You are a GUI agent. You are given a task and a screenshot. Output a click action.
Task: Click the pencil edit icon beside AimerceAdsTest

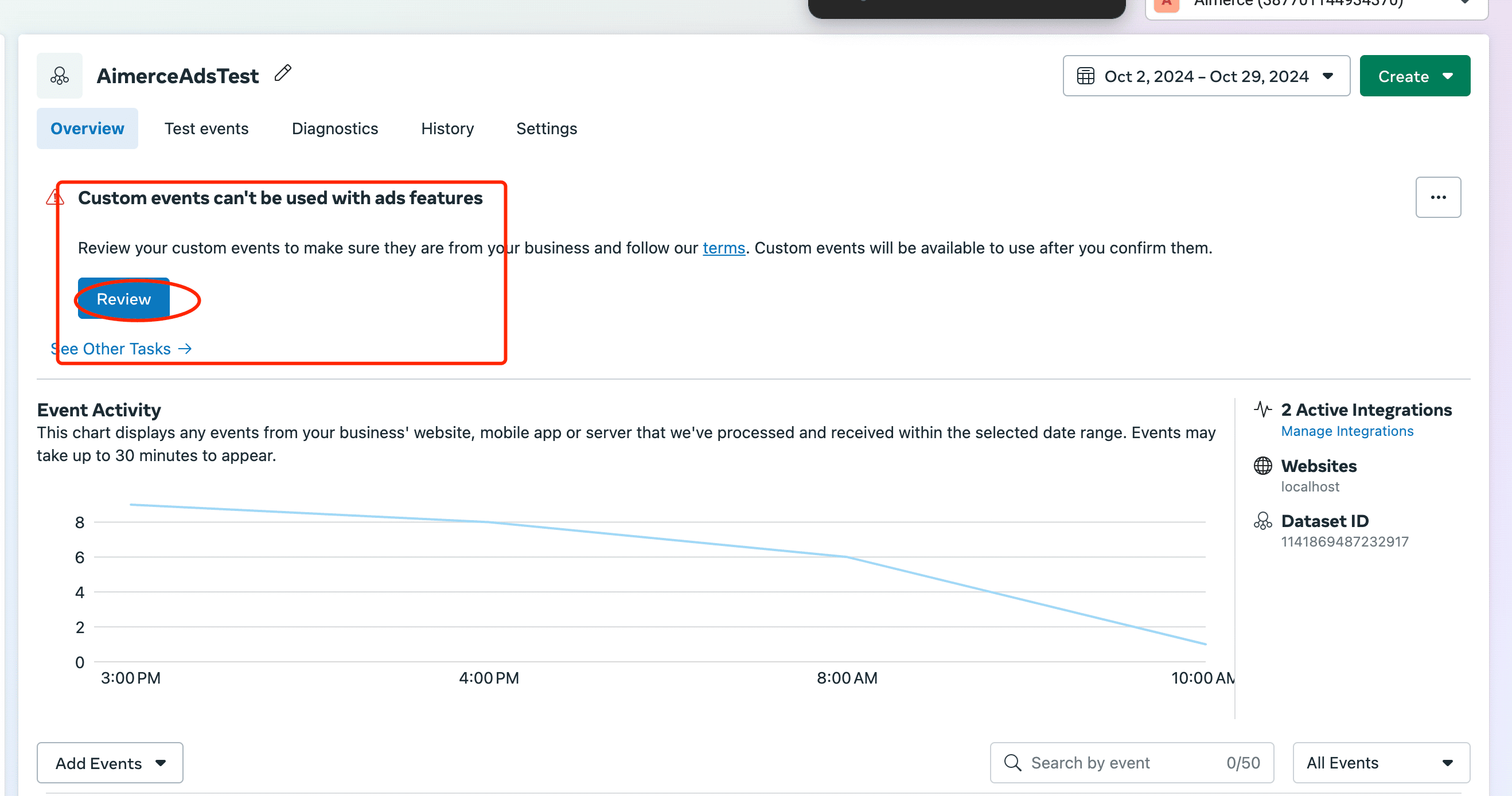tap(283, 73)
